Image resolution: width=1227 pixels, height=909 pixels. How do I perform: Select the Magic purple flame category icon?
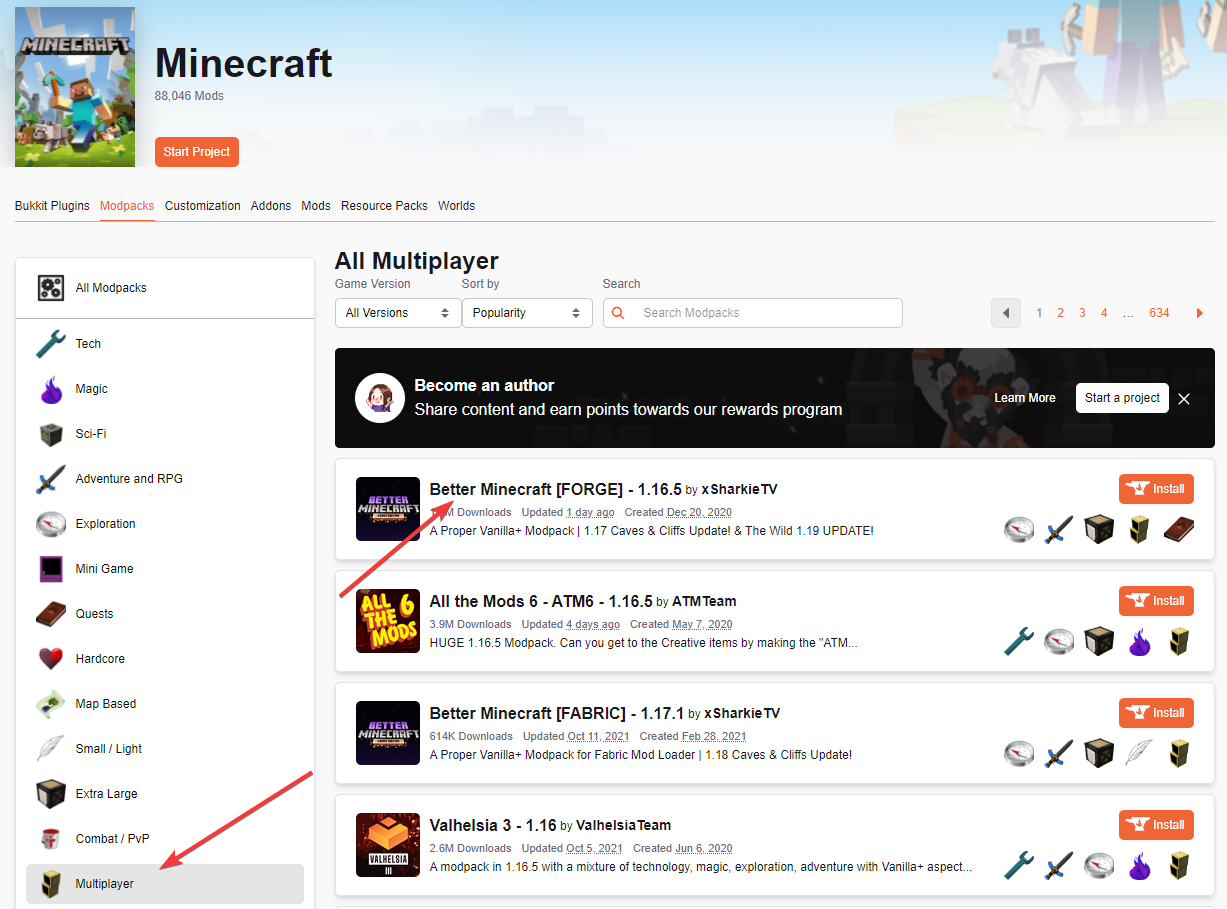51,389
